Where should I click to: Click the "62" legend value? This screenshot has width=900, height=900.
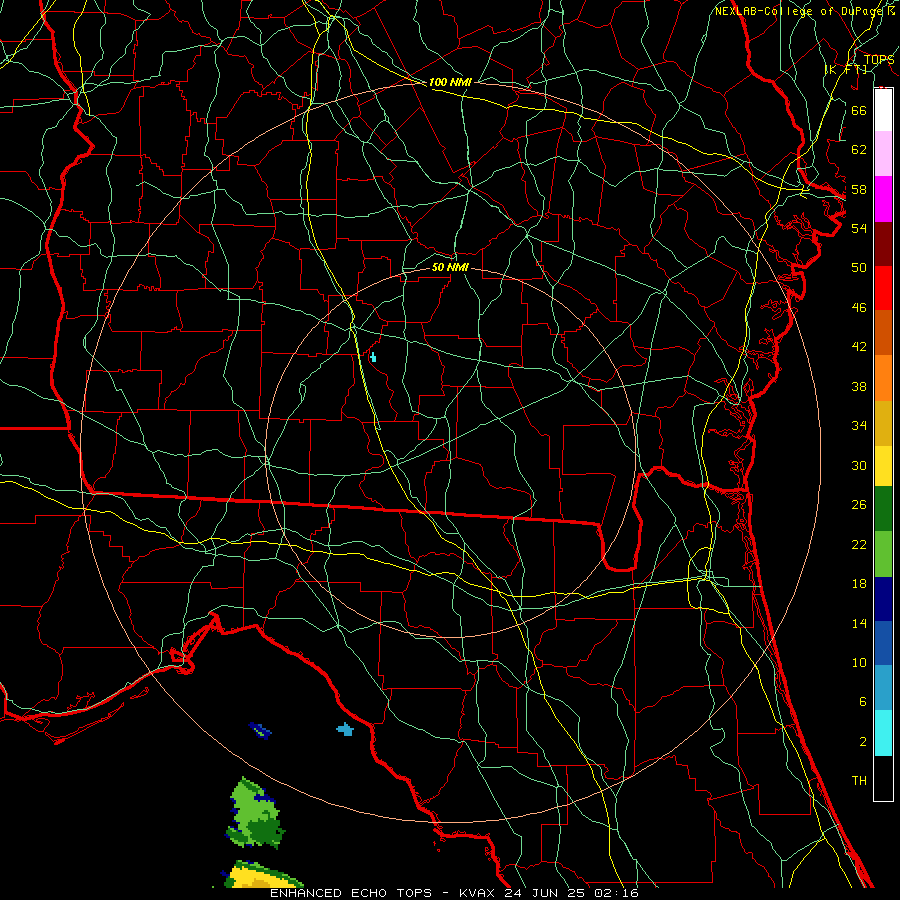[859, 150]
